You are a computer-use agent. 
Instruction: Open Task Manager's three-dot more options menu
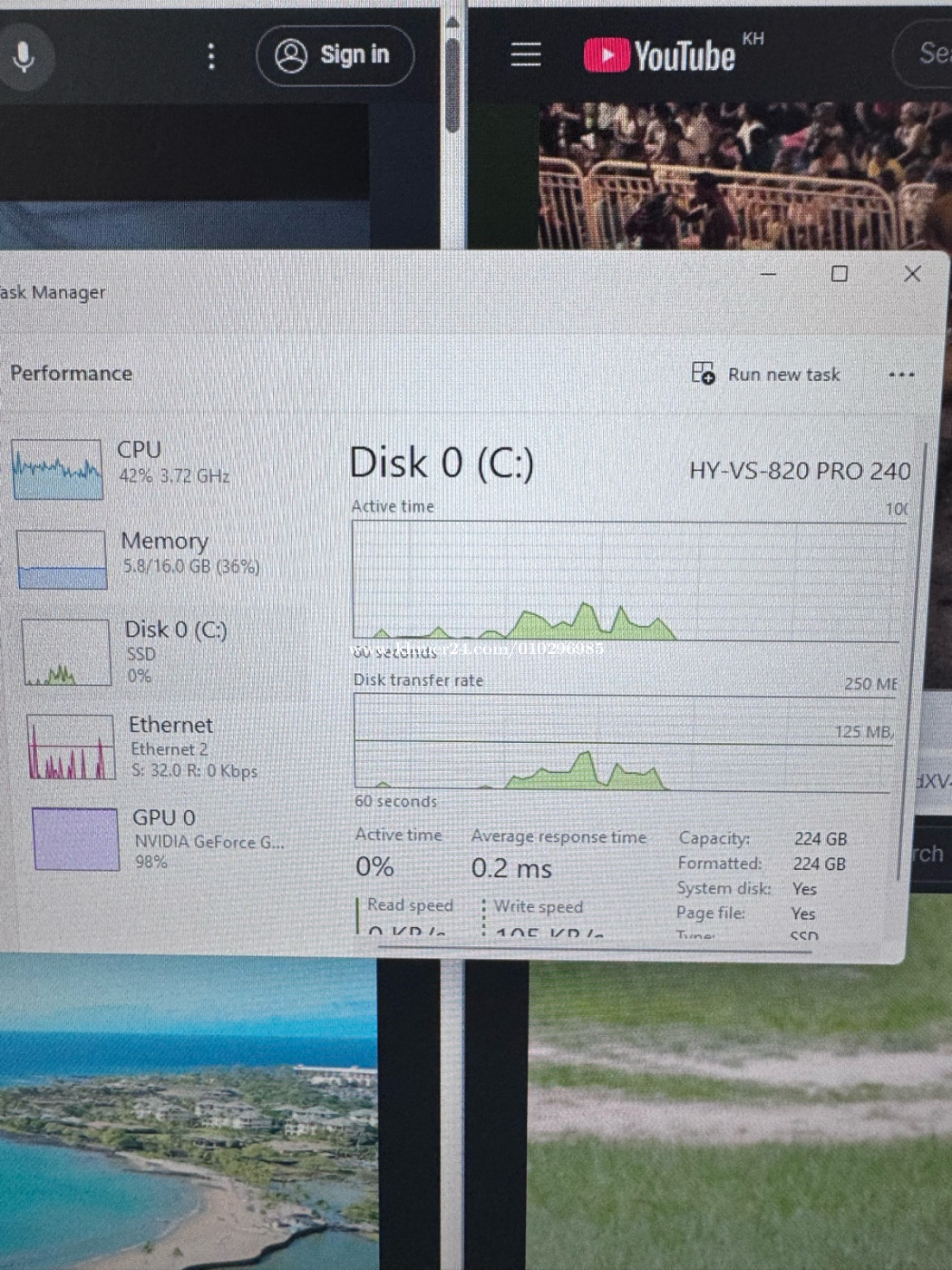coord(901,375)
